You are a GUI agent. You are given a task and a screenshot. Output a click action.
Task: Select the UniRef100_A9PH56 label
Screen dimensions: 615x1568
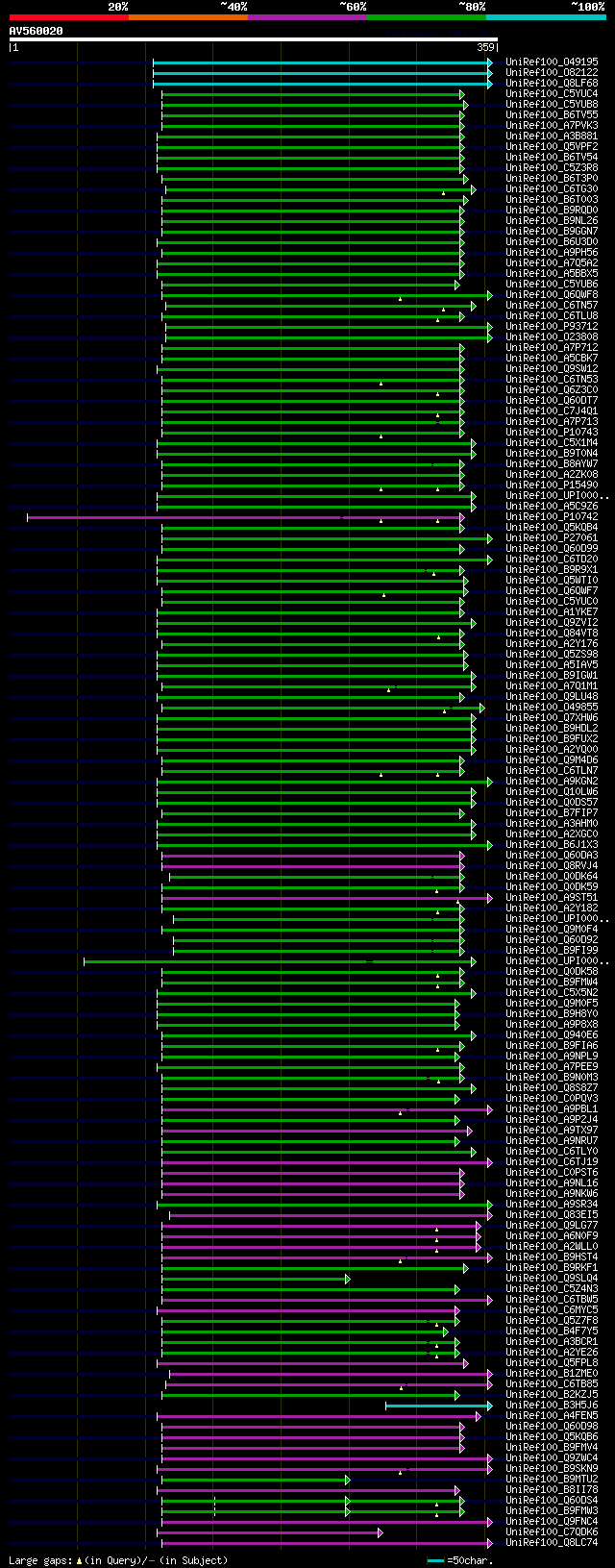(552, 252)
